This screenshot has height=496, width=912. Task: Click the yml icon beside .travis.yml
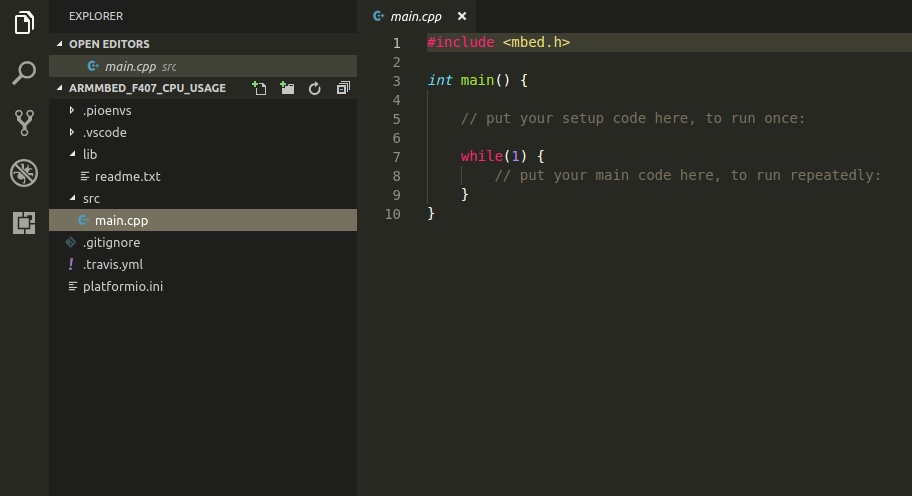click(x=71, y=265)
